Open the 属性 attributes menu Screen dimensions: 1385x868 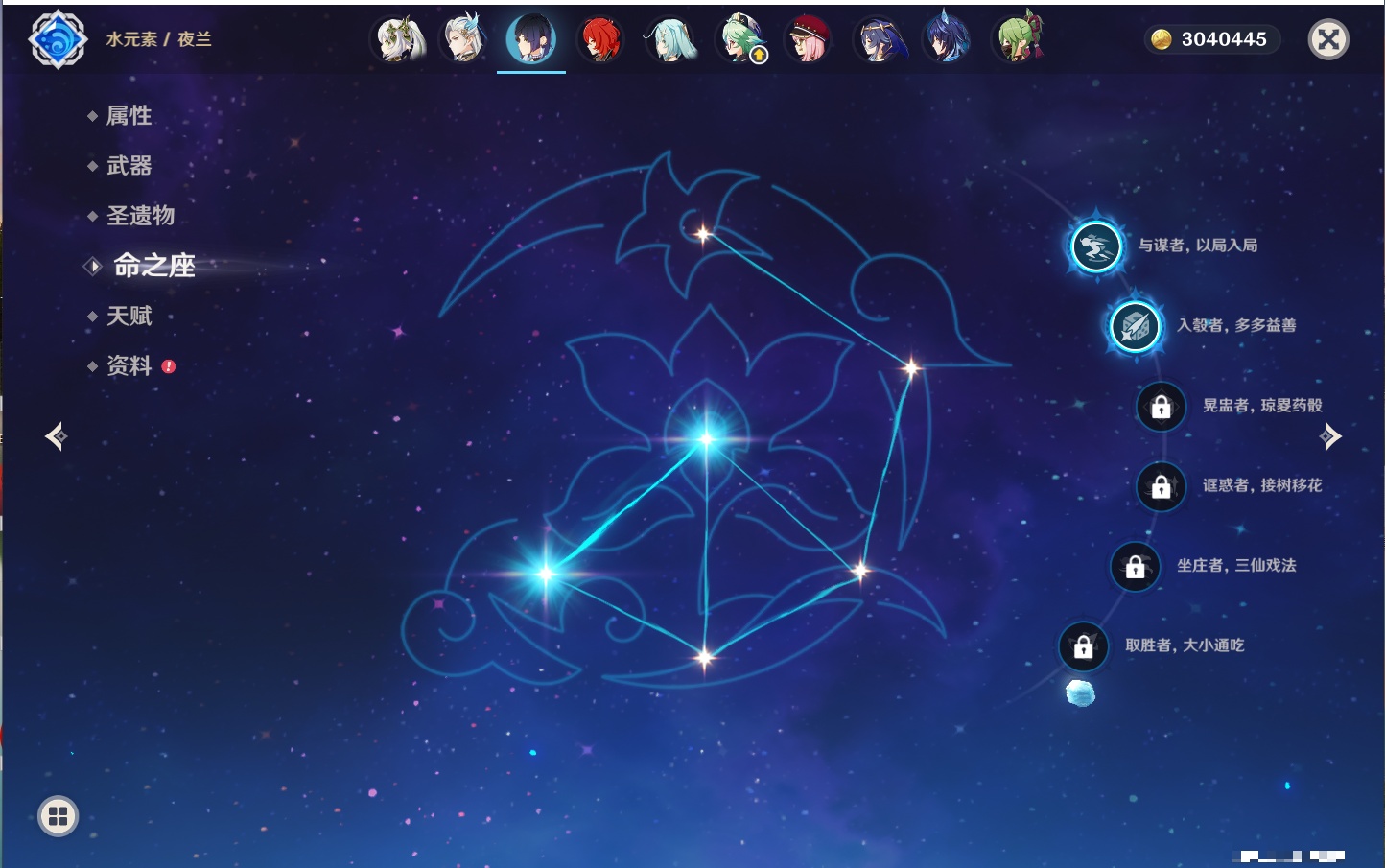(129, 116)
